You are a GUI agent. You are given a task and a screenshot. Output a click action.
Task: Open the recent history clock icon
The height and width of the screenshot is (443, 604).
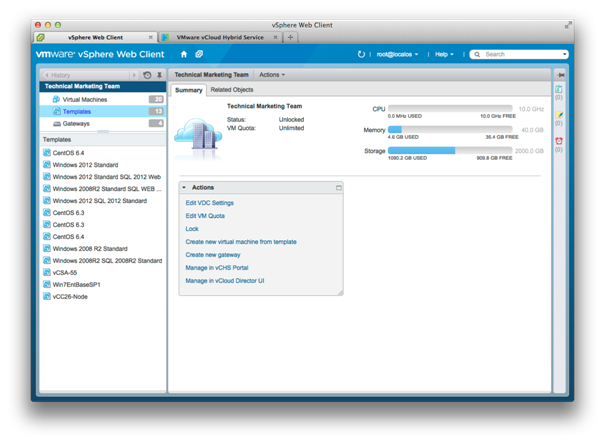tap(147, 75)
